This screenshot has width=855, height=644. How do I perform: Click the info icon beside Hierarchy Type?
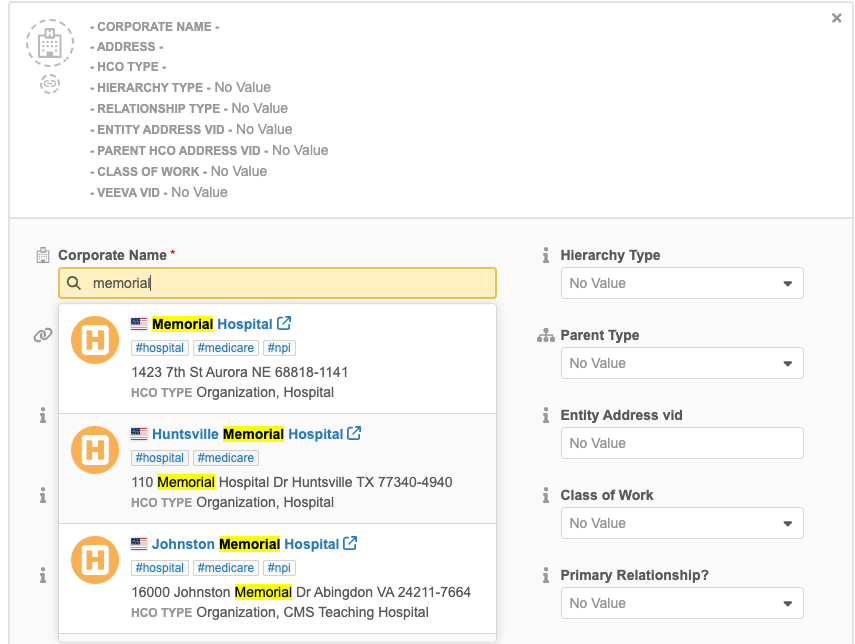546,256
